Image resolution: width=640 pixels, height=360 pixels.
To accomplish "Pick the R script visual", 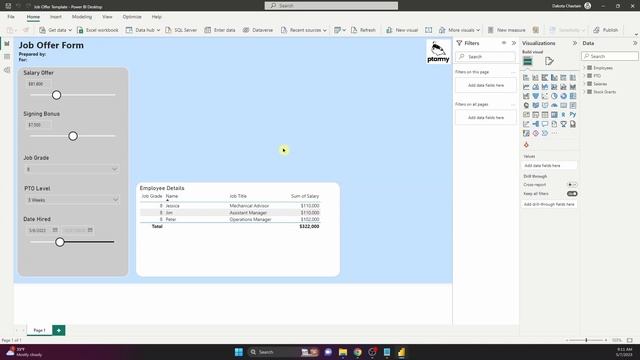I will (x=564, y=115).
